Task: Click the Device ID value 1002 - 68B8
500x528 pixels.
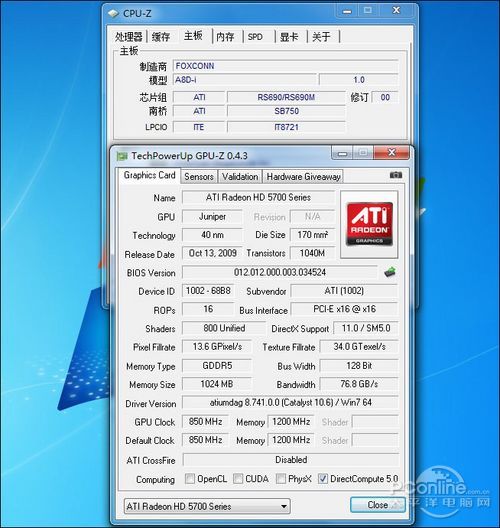Action: click(208, 291)
